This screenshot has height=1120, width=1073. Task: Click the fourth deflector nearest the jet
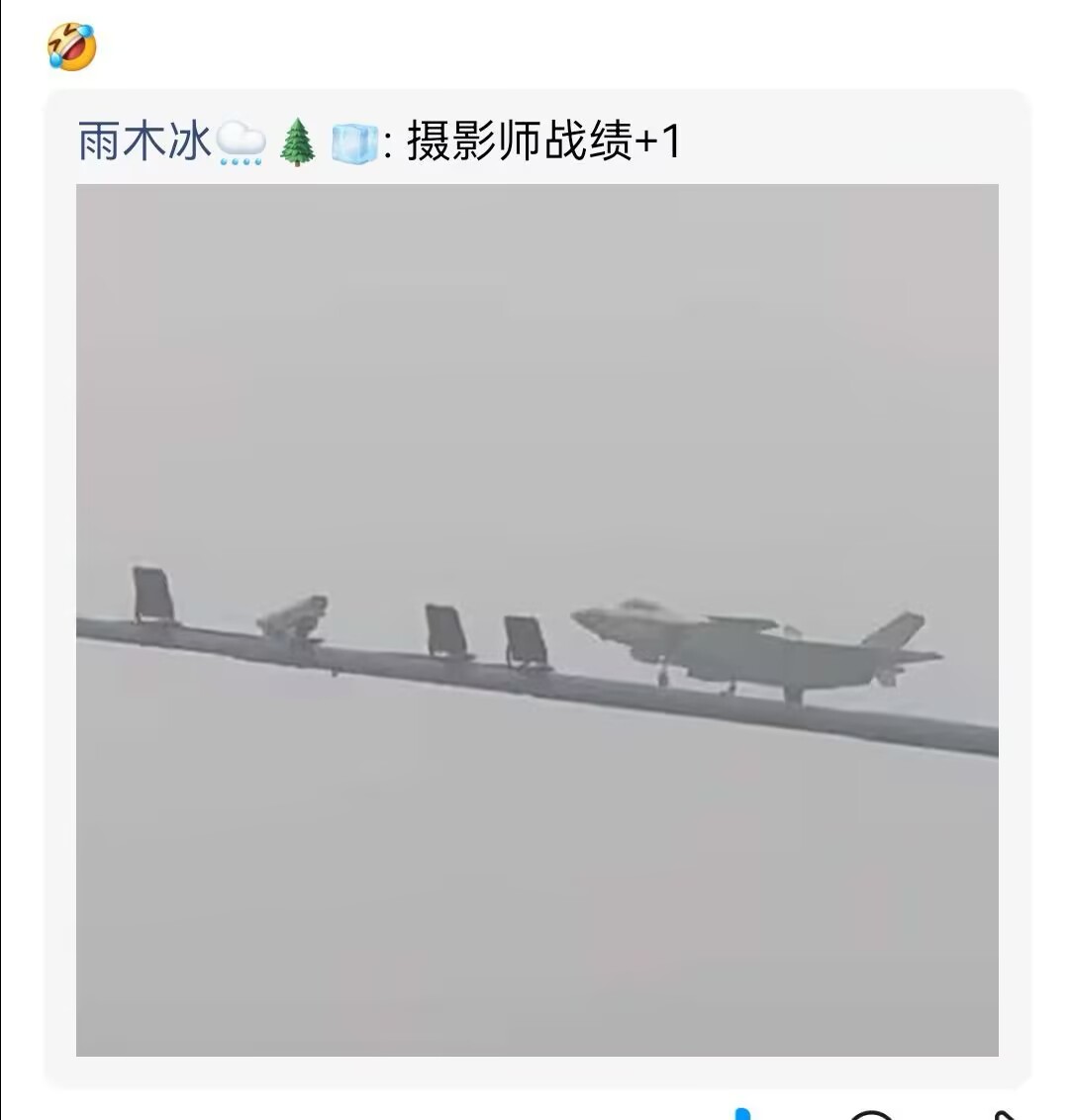[x=526, y=642]
